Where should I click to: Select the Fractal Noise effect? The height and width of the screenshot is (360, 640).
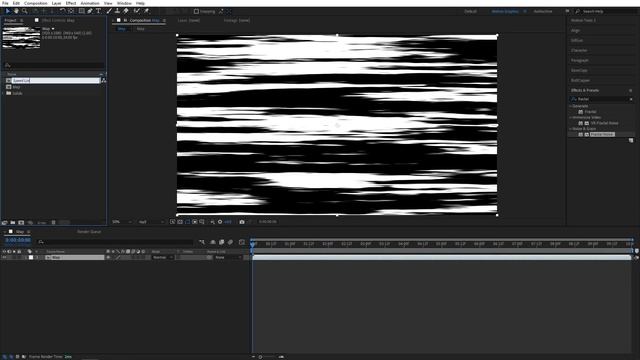tap(602, 134)
